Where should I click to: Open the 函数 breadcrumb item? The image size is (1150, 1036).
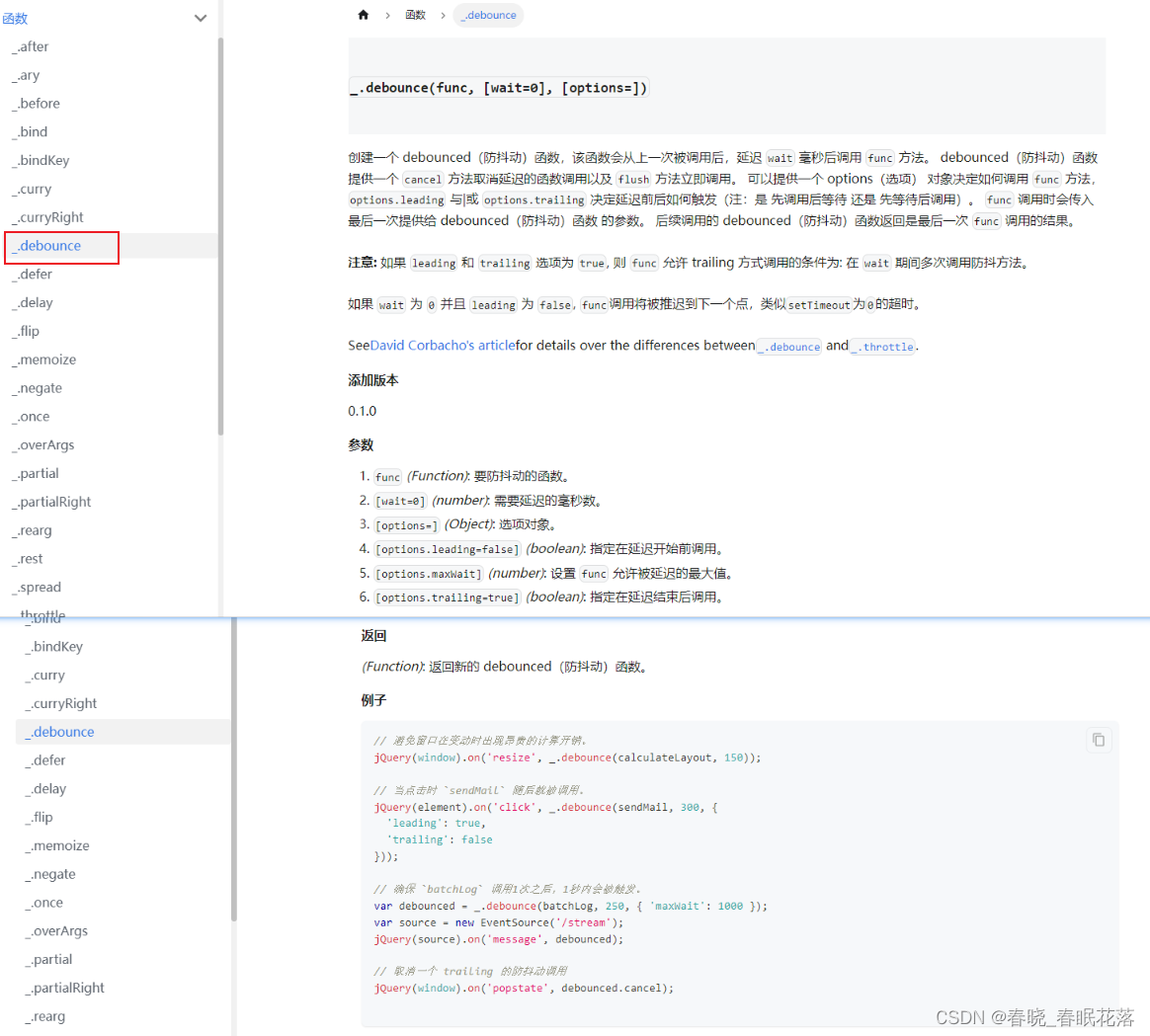coord(415,15)
